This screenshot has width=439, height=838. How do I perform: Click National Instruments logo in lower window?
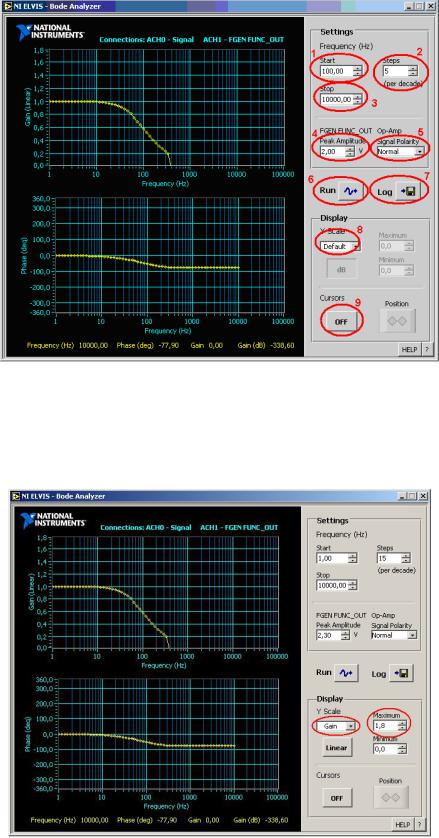click(x=53, y=520)
